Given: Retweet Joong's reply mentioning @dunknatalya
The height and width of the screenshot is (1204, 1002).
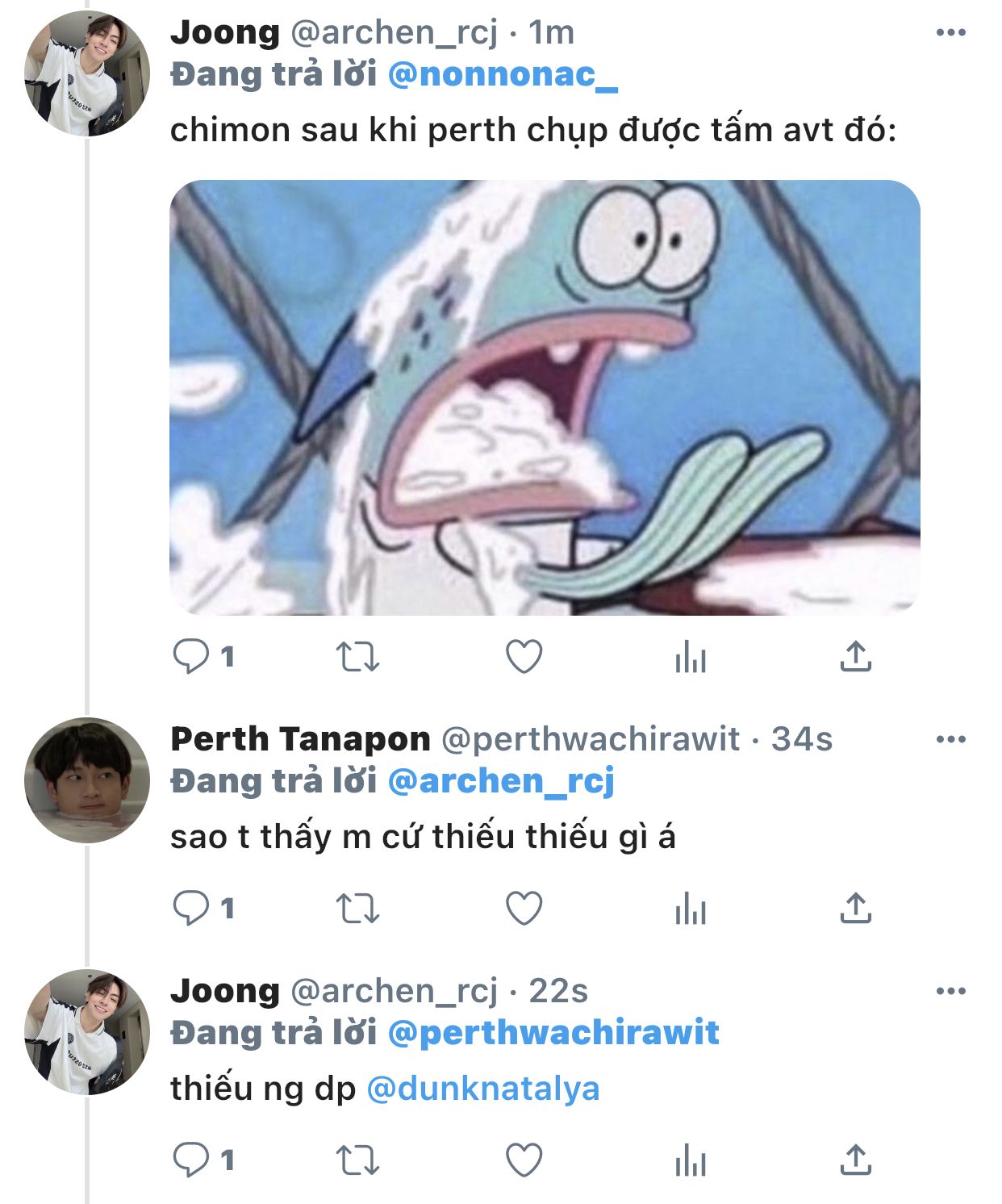Looking at the screenshot, I should pyautogui.click(x=357, y=1160).
